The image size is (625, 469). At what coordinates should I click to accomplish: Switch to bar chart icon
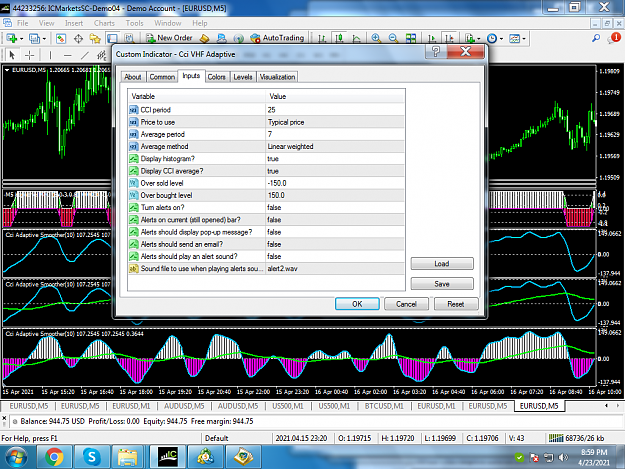pyautogui.click(x=322, y=38)
